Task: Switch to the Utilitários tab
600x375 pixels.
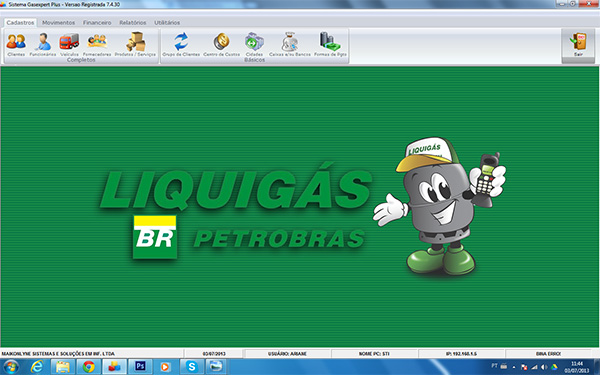Action: click(167, 23)
